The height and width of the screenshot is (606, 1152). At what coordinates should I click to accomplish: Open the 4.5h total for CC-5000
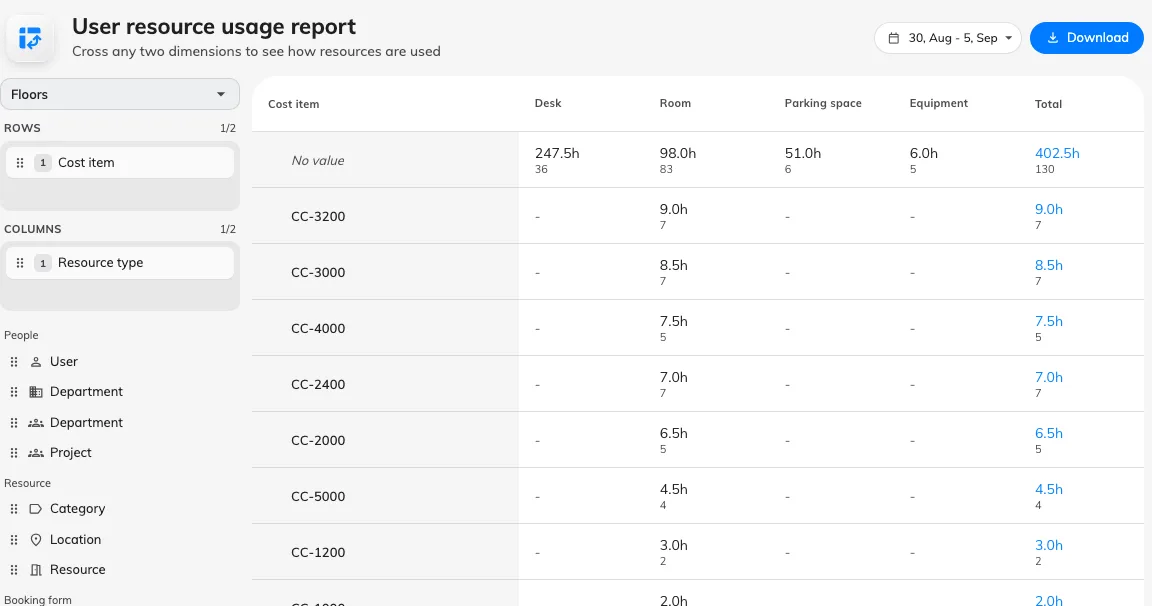click(x=1048, y=489)
